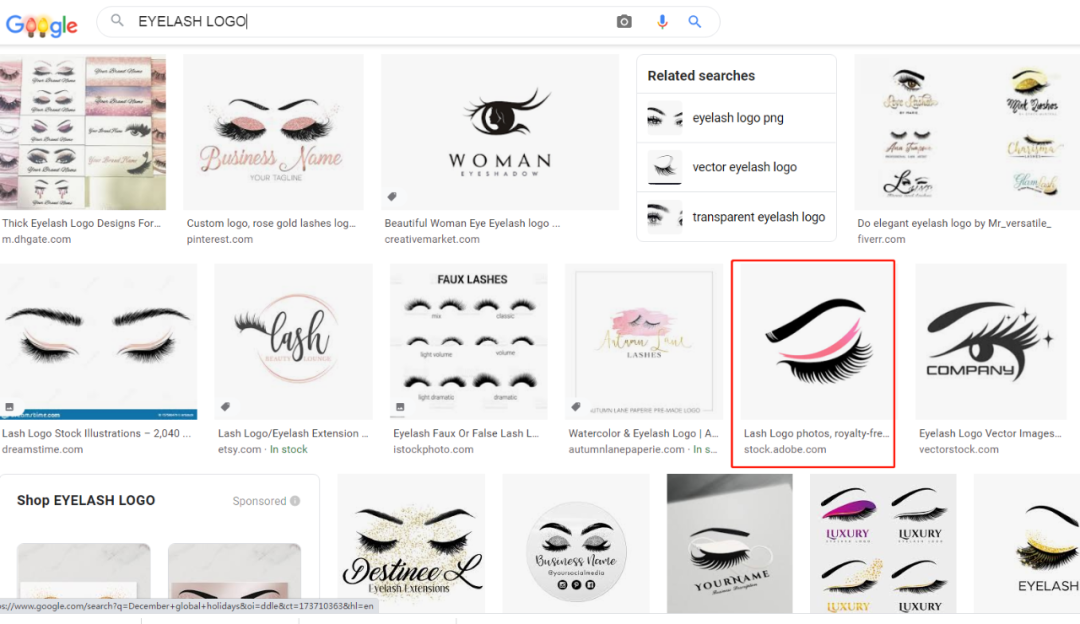Click 'Lash Logo photos, royalty-fre...' caption
The image size is (1080, 624).
click(x=816, y=433)
